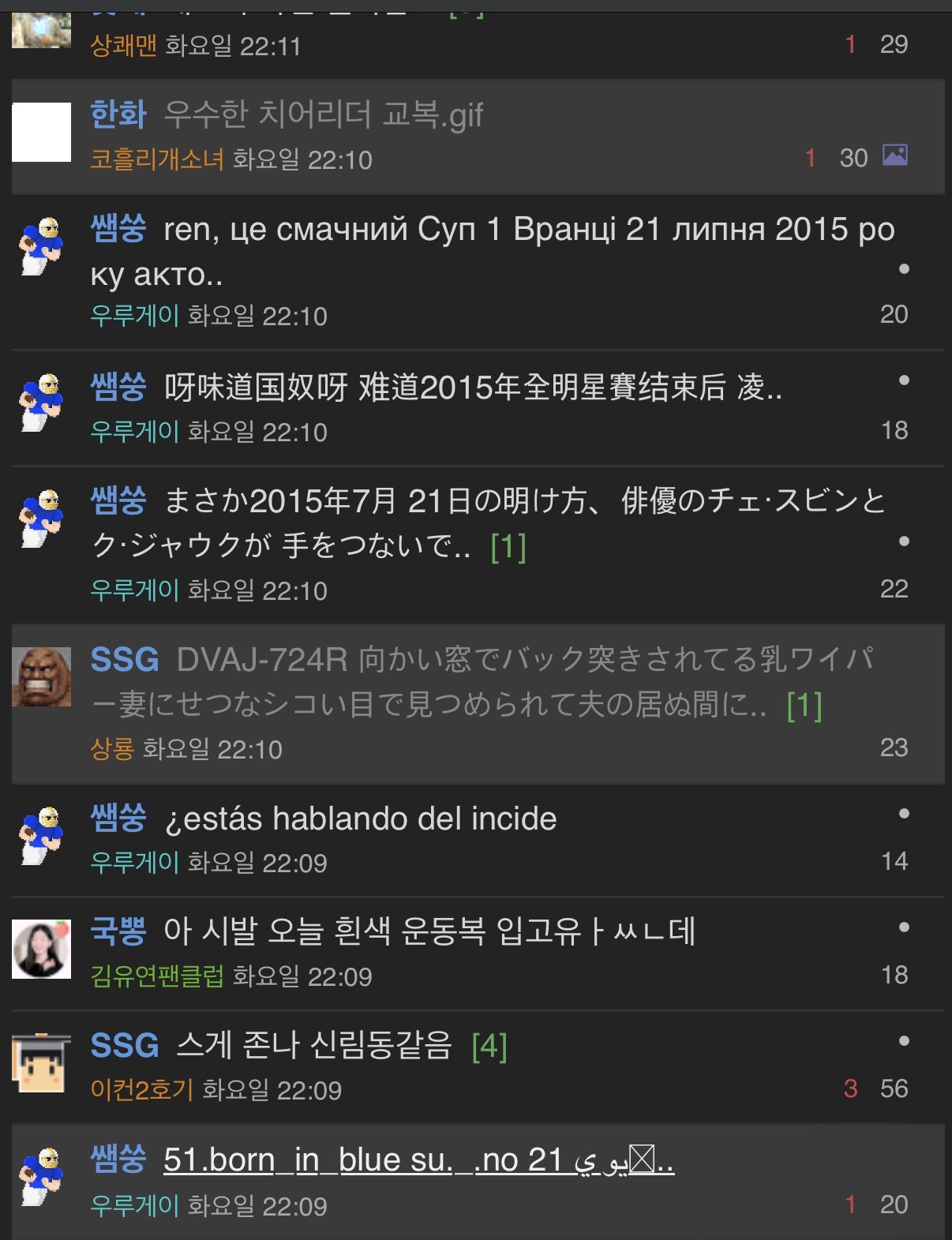
Task: Select the 한화 category tag
Action: 118,115
